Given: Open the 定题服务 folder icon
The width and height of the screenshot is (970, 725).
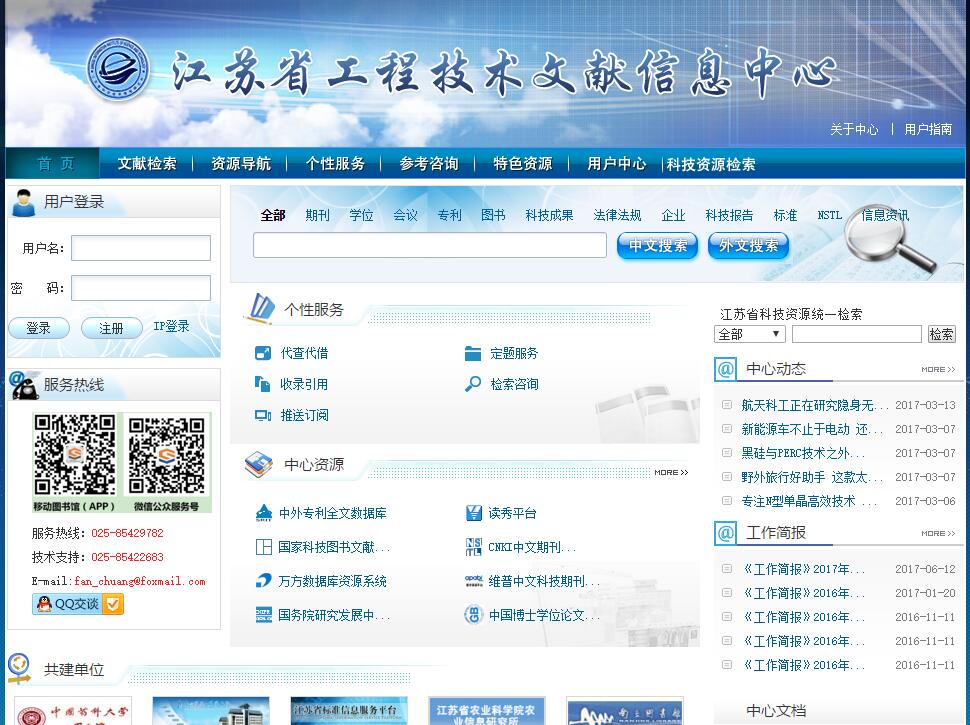Looking at the screenshot, I should pos(473,353).
